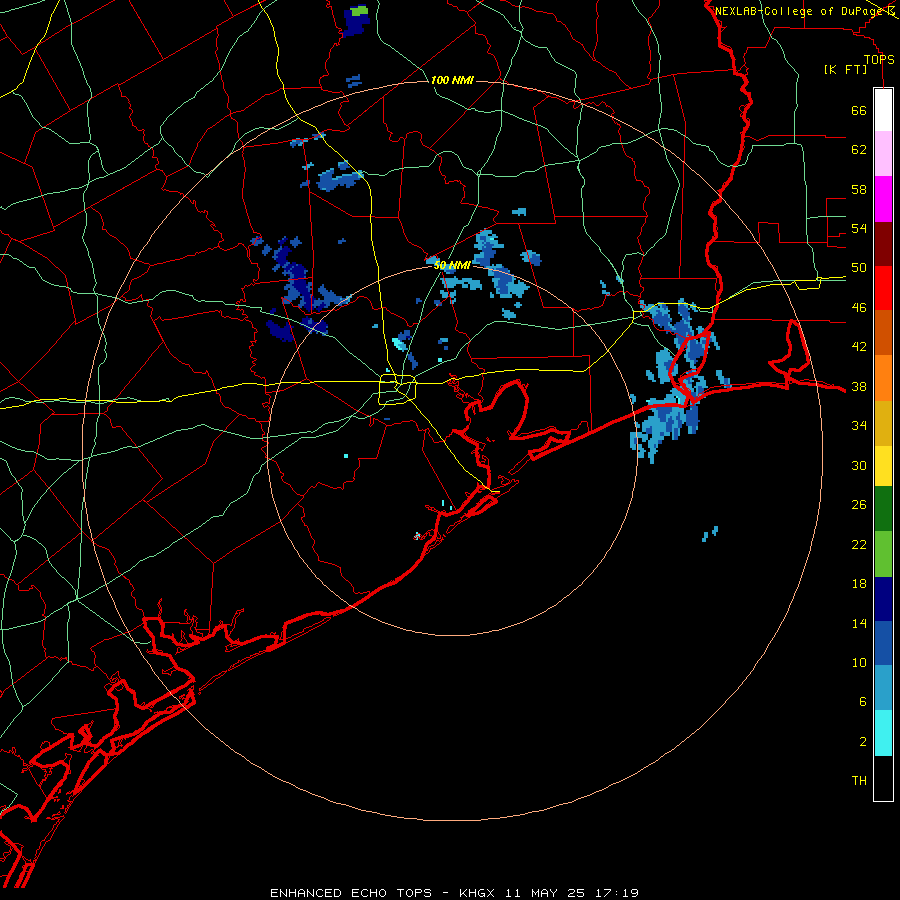Viewport: 900px width, 900px height.
Task: Click the "66" legend value
Action: 859,111
